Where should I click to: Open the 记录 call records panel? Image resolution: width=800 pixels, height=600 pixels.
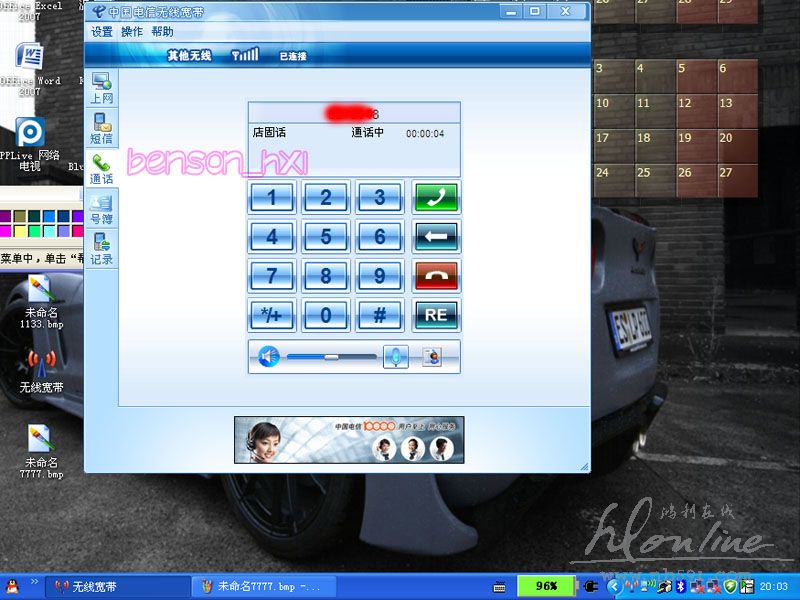[101, 249]
